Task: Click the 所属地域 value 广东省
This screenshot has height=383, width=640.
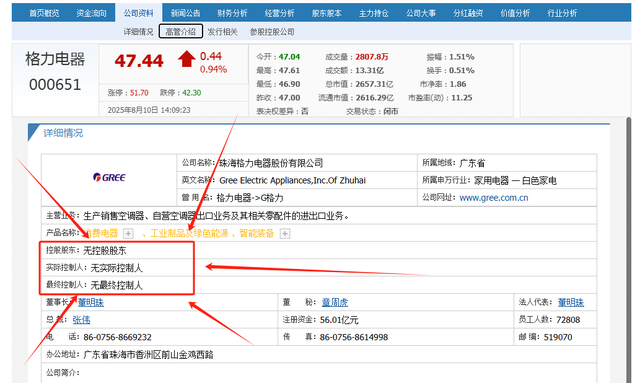Action: point(472,163)
